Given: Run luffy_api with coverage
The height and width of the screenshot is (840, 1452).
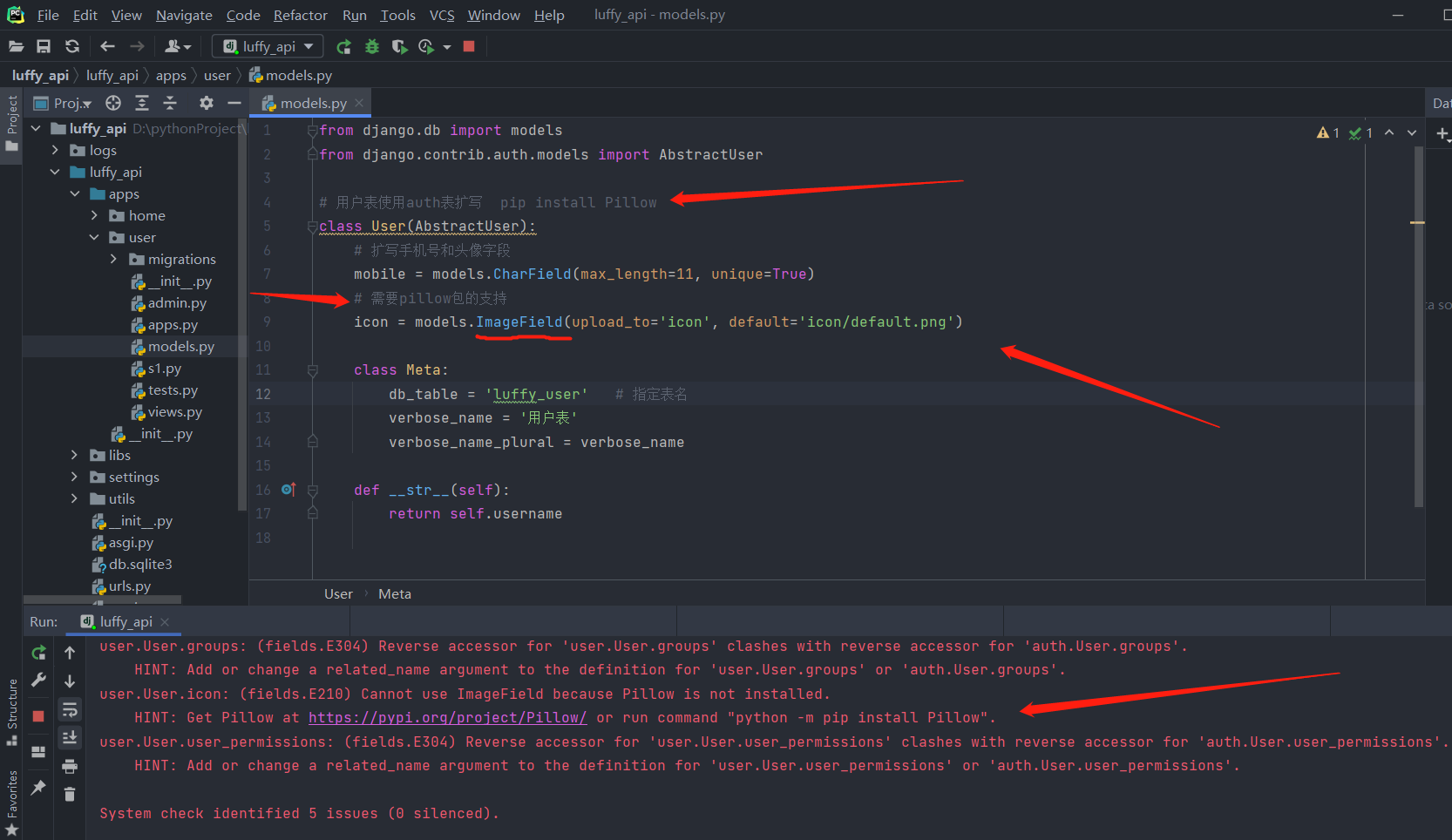Looking at the screenshot, I should pos(399,46).
